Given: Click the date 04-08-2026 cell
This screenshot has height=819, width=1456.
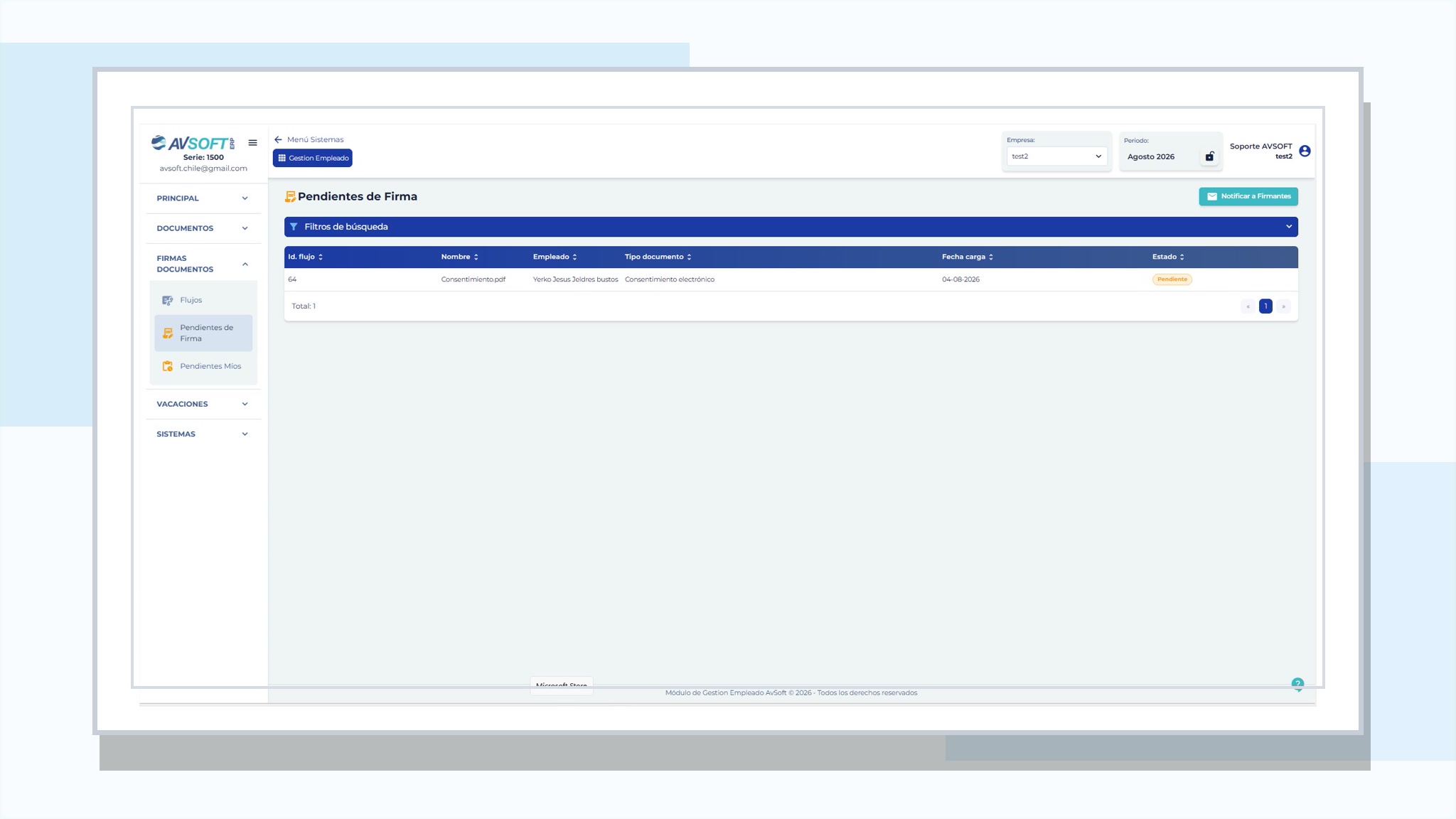Looking at the screenshot, I should (x=960, y=279).
